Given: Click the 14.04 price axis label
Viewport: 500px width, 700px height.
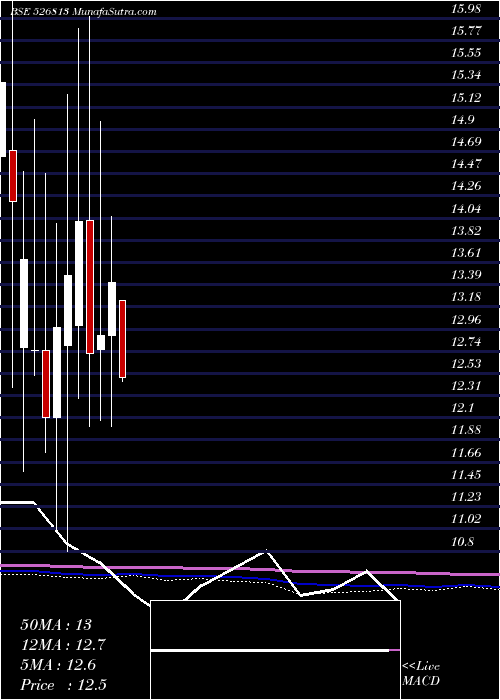Looking at the screenshot, I should coord(466,208).
